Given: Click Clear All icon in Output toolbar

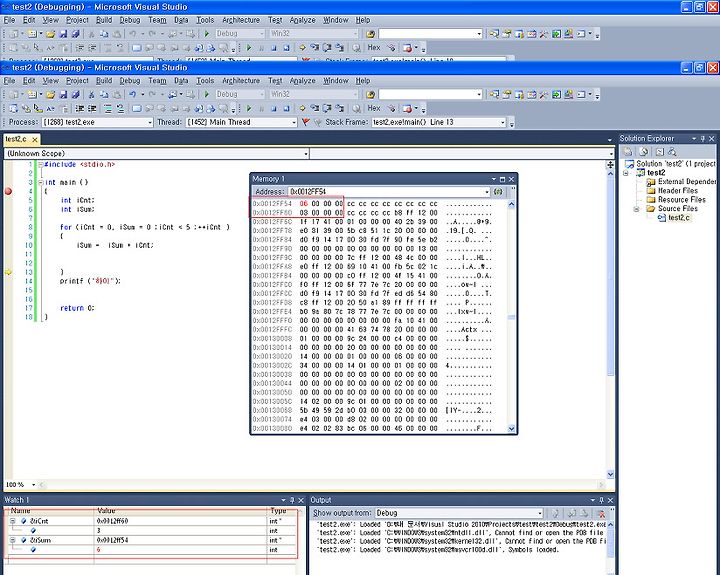Looking at the screenshot, I should coord(601,513).
